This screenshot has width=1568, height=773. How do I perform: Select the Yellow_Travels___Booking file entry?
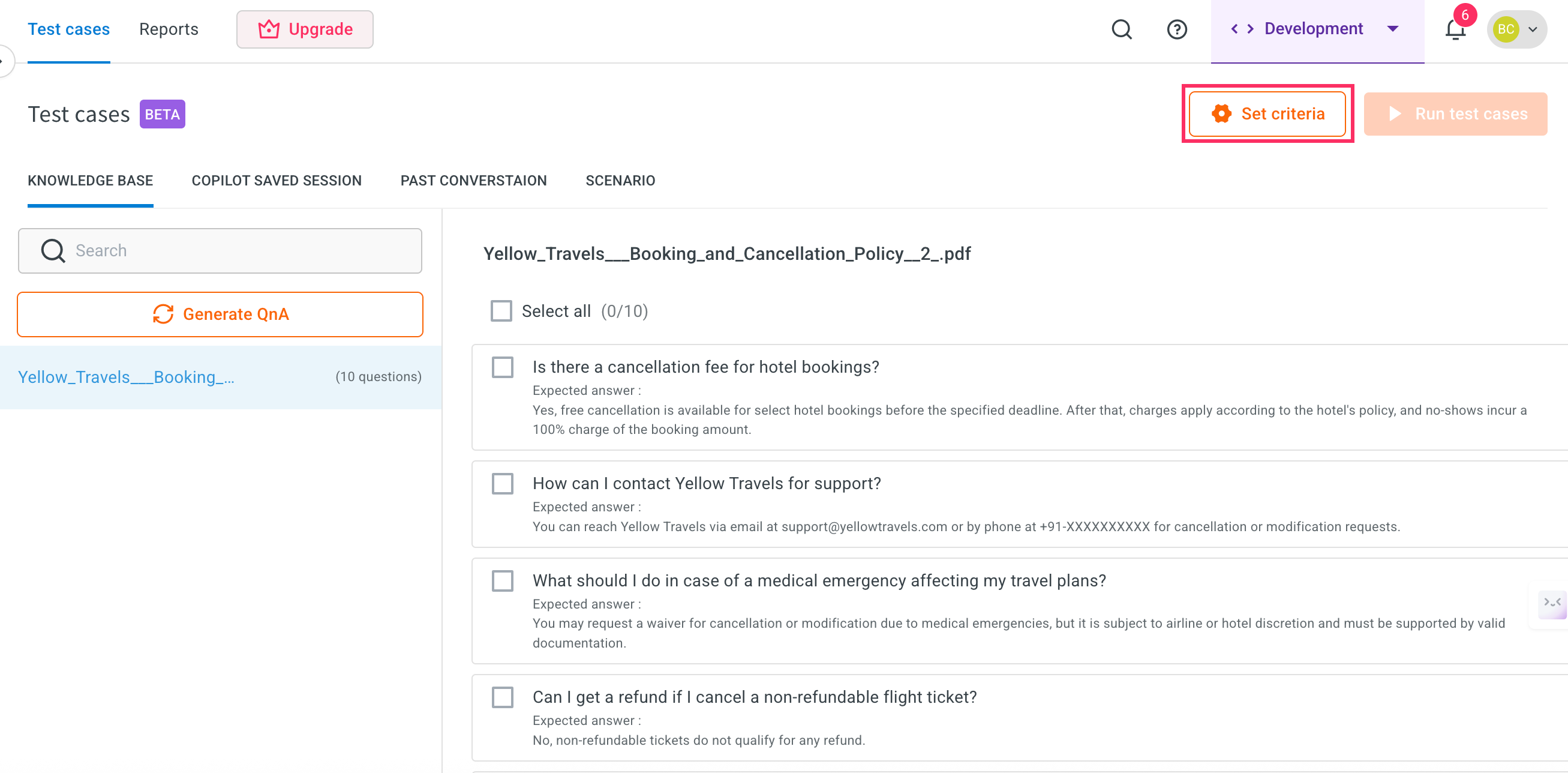click(220, 377)
